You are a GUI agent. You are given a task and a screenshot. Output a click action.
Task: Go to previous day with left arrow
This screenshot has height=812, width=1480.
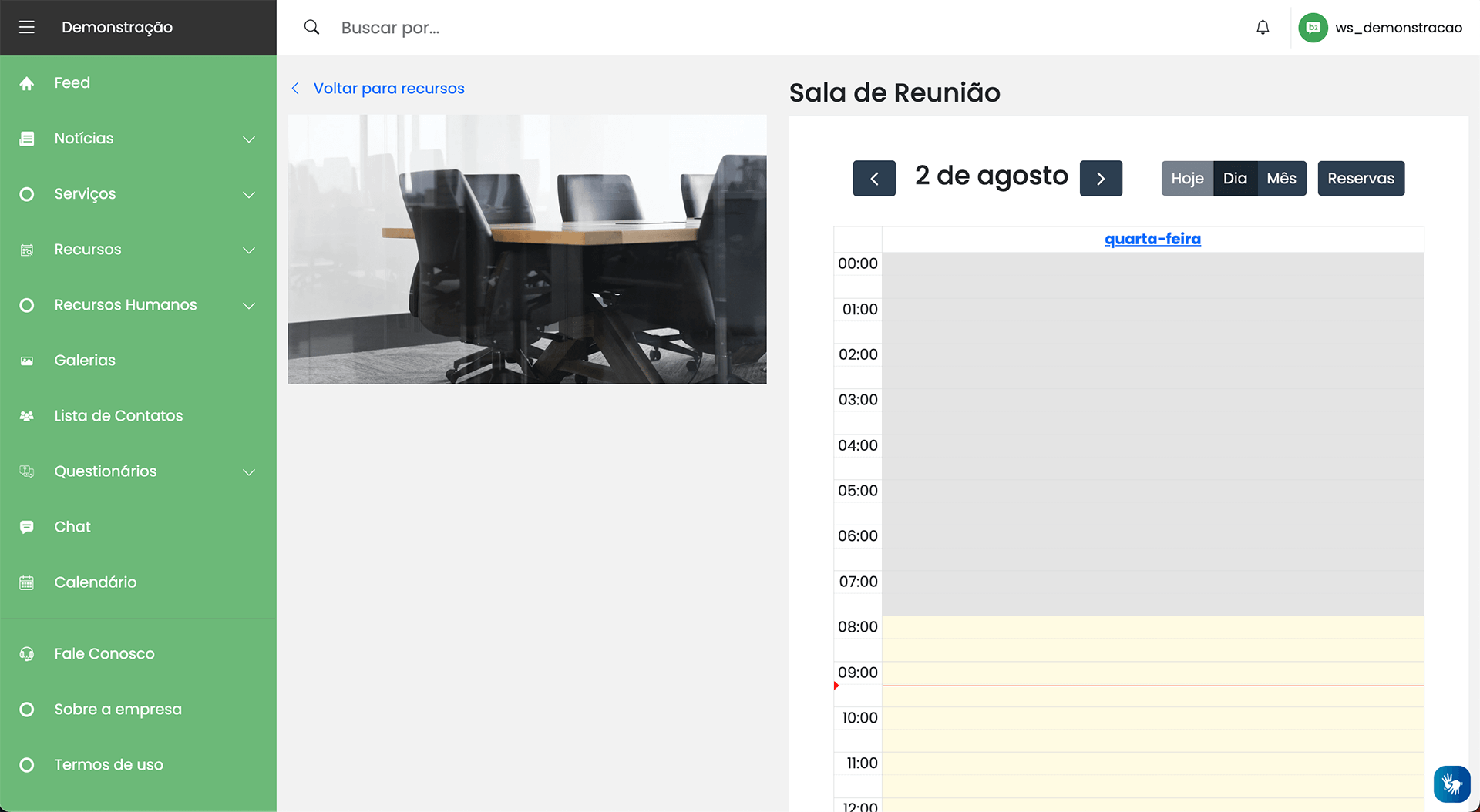(874, 179)
